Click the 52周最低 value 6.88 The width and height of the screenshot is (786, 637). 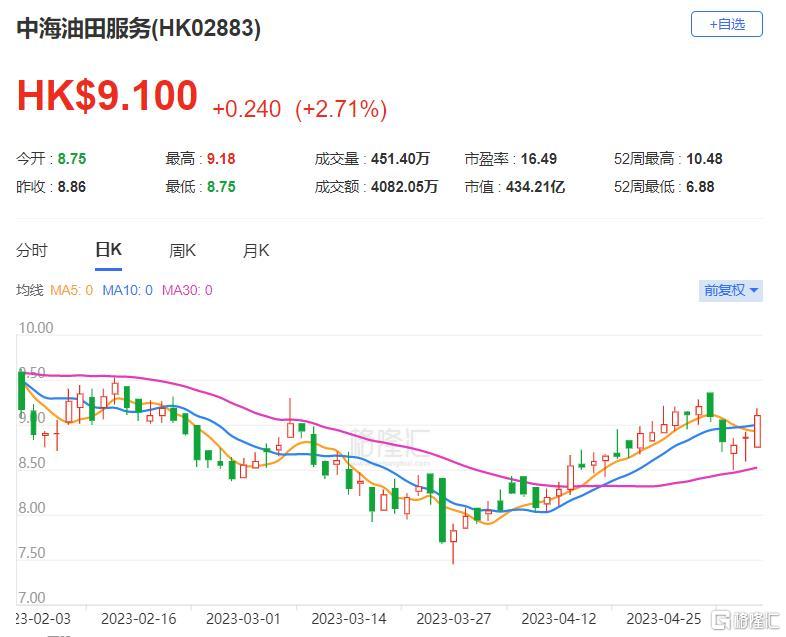click(x=700, y=187)
